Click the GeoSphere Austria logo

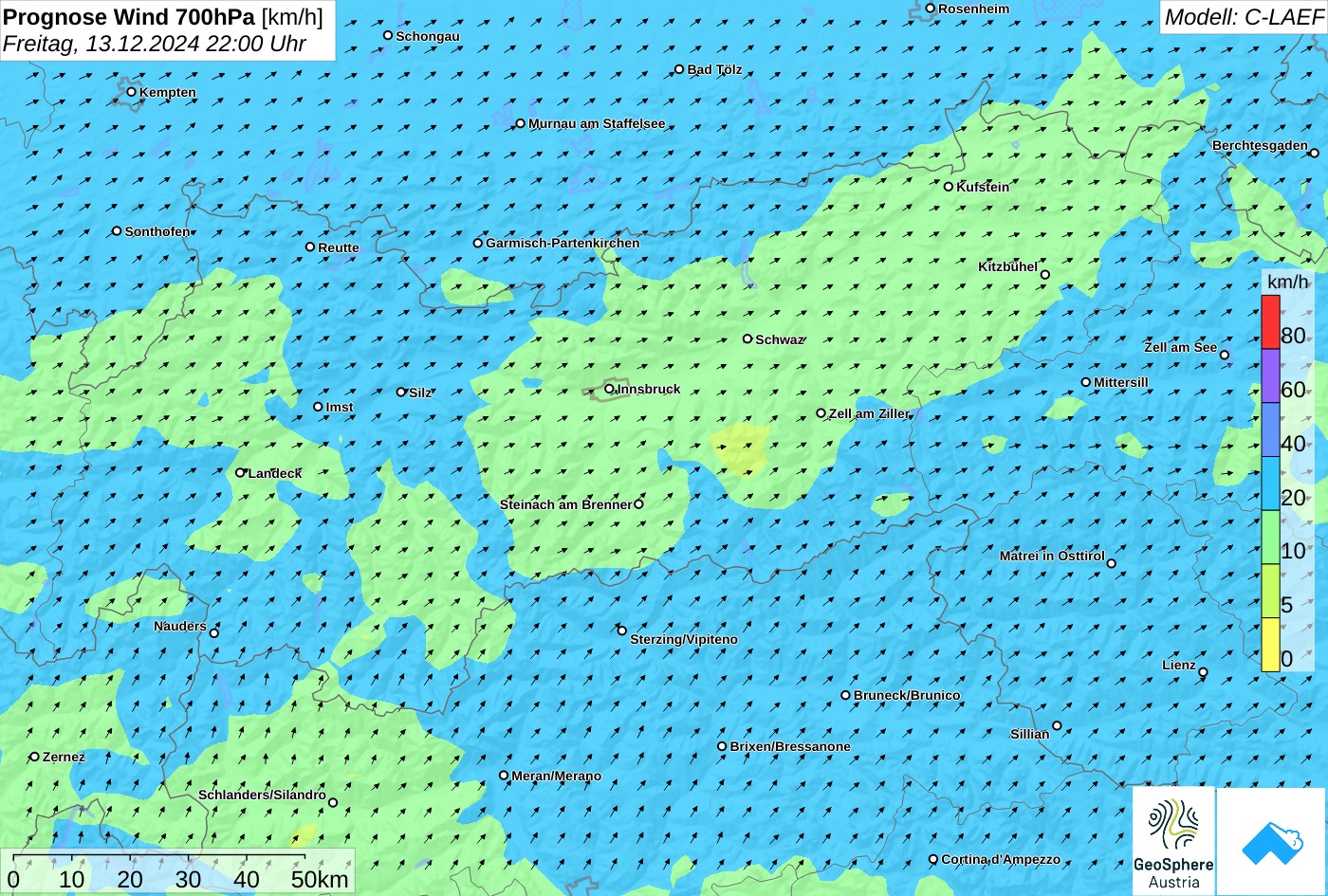coord(1173,841)
